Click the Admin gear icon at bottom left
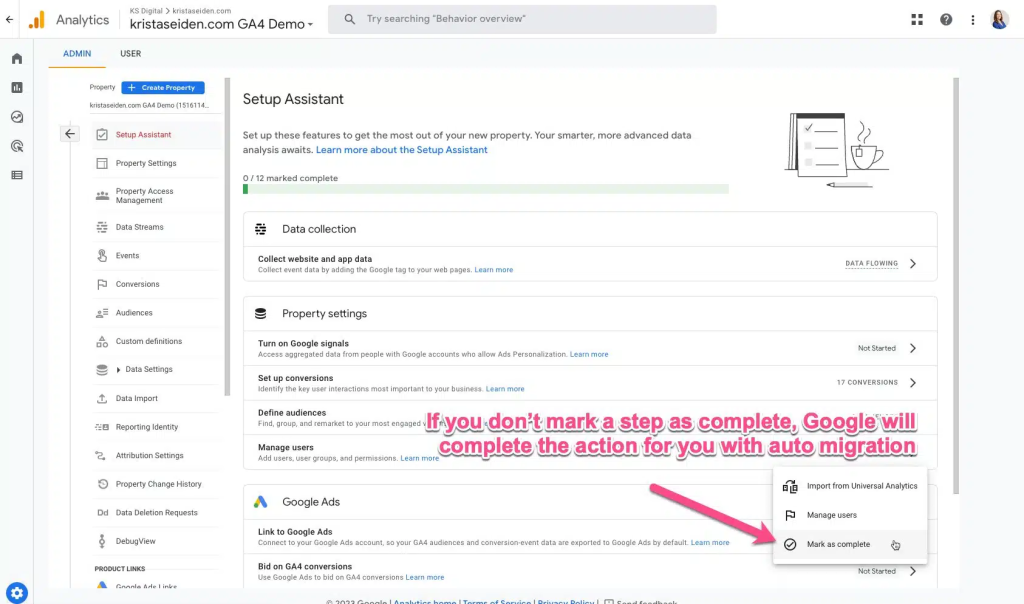 coord(17,592)
